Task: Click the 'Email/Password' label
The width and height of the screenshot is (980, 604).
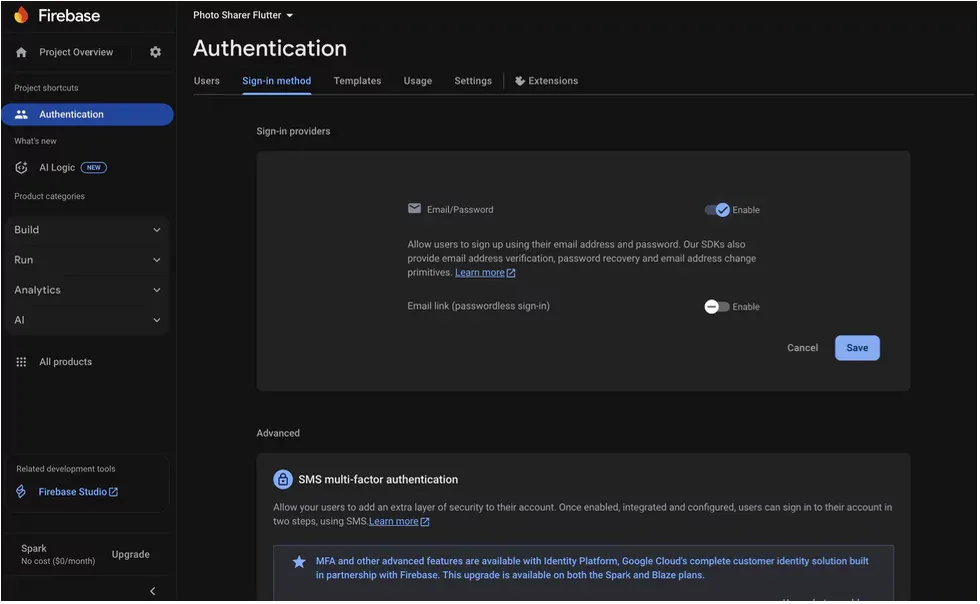Action: pos(461,210)
